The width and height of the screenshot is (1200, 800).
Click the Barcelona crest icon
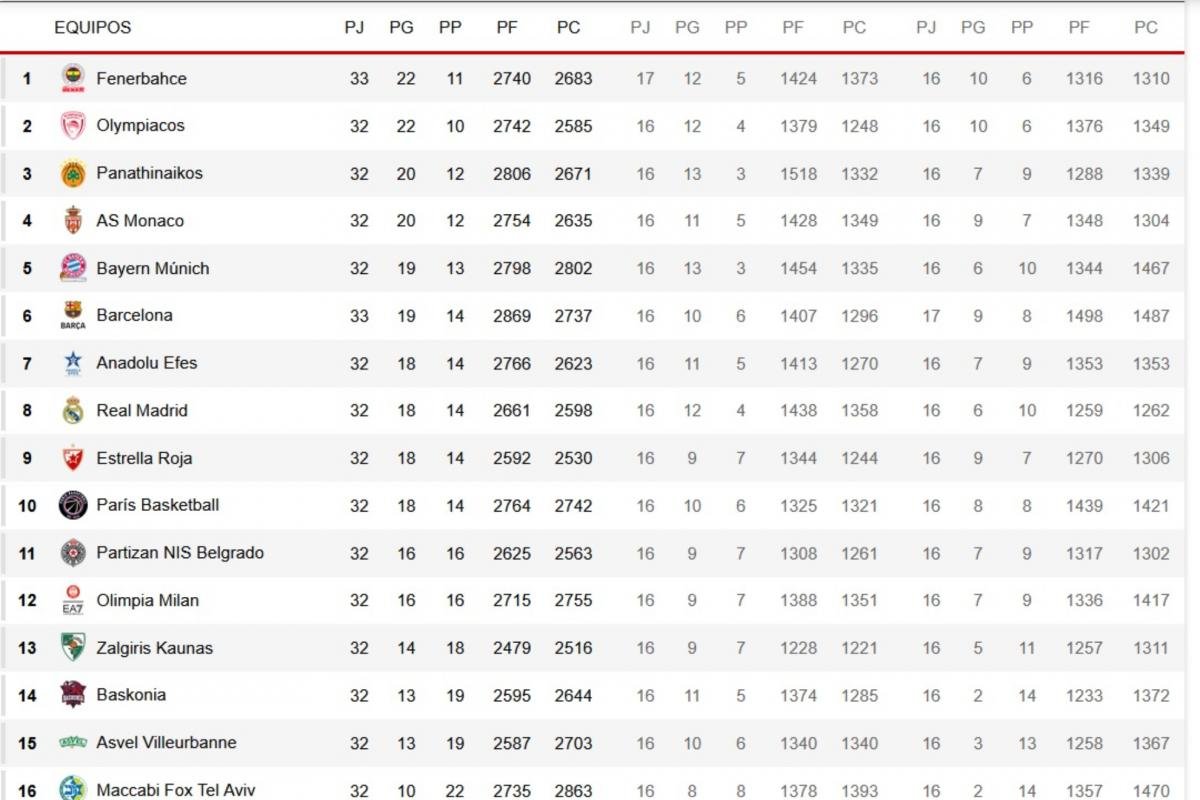click(x=73, y=316)
